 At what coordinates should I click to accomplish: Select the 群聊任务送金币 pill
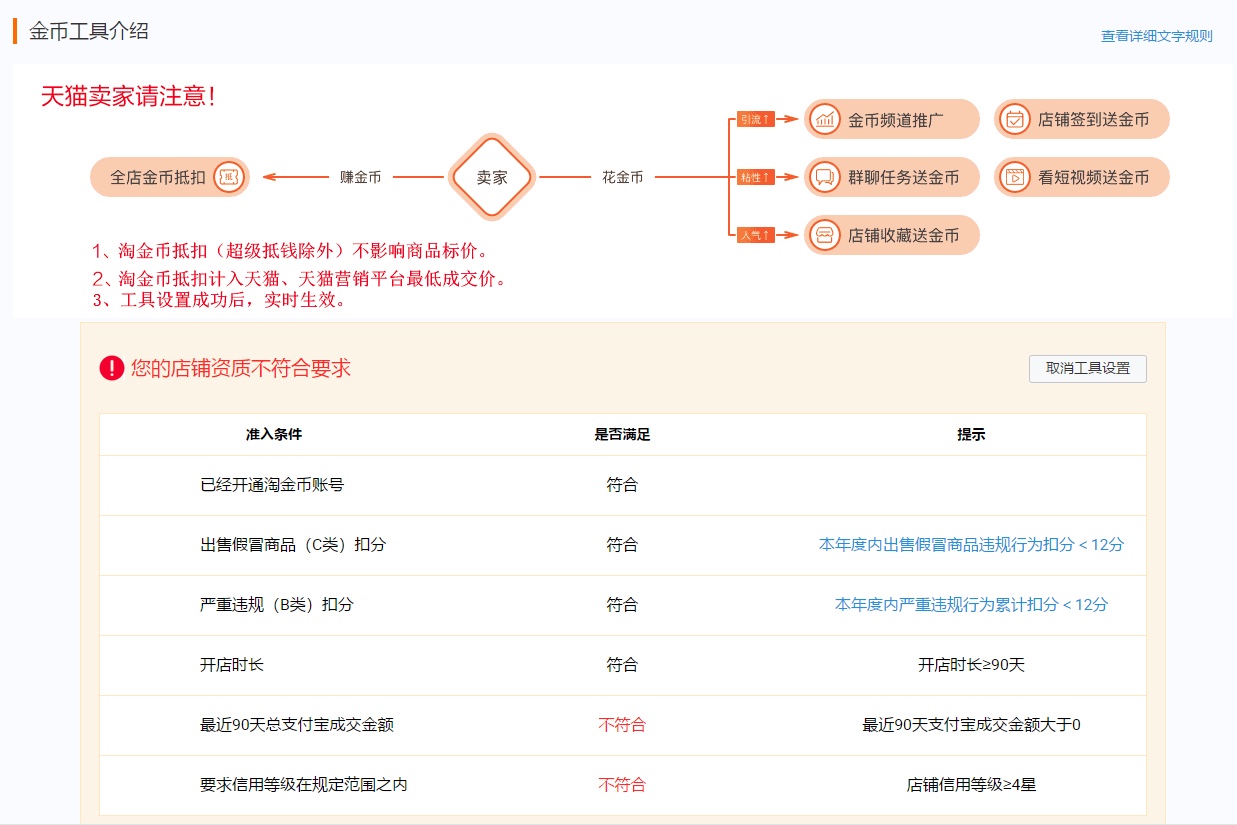(x=892, y=177)
